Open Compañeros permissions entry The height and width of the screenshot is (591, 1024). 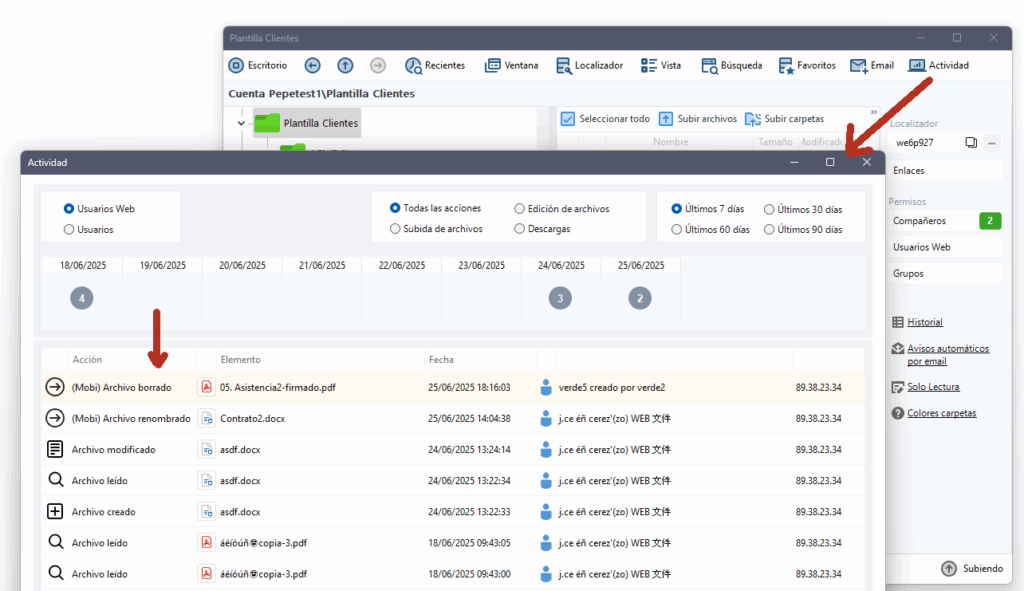946,221
